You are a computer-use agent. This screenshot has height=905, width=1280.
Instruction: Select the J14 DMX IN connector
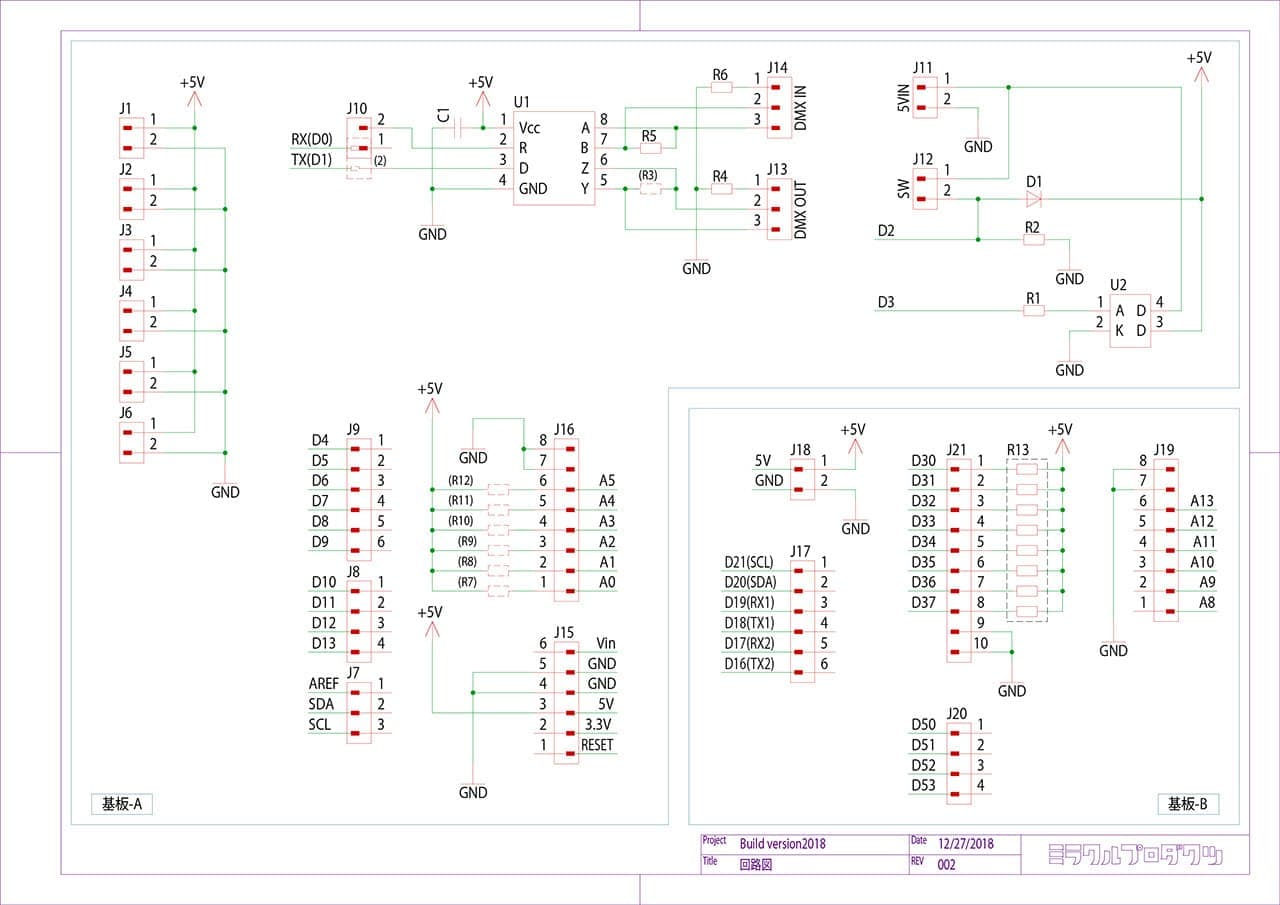(x=778, y=106)
